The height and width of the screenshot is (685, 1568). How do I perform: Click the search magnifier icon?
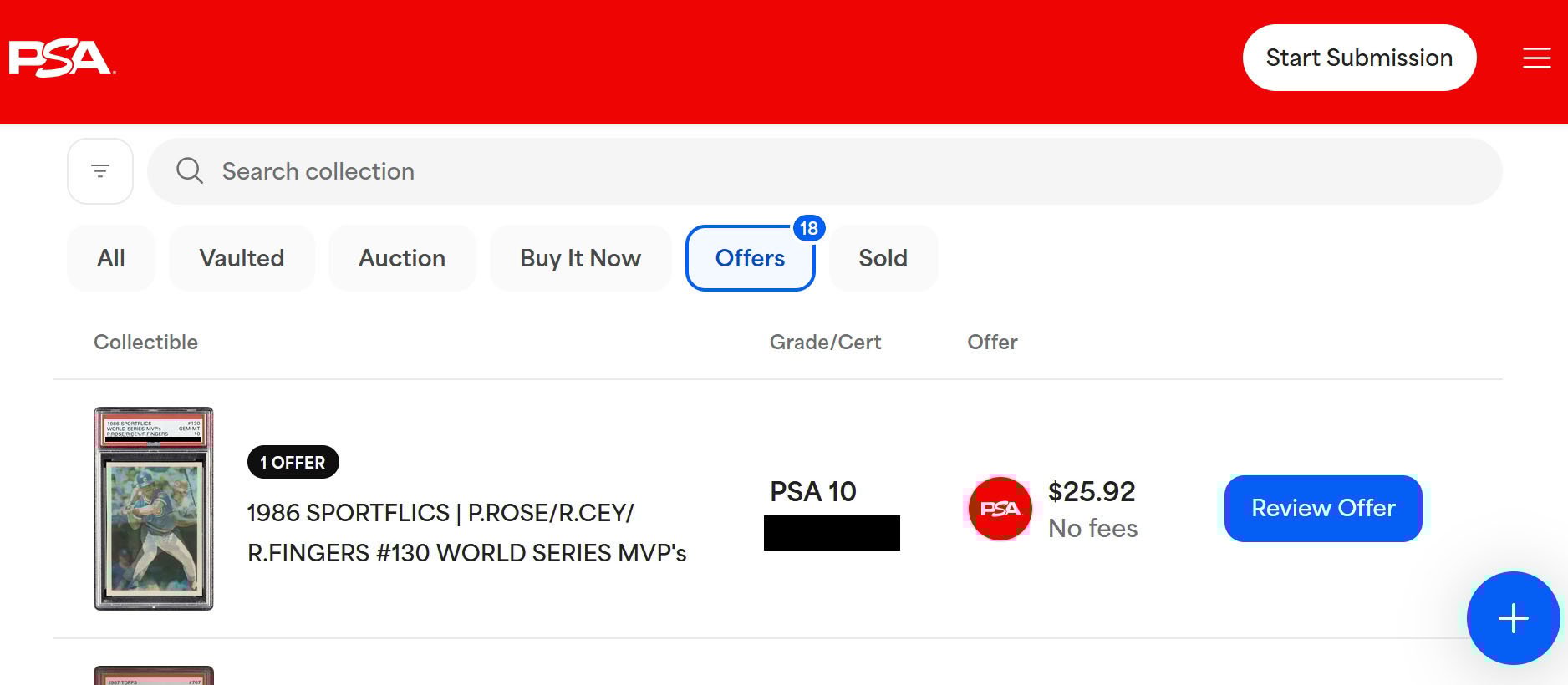click(x=190, y=171)
